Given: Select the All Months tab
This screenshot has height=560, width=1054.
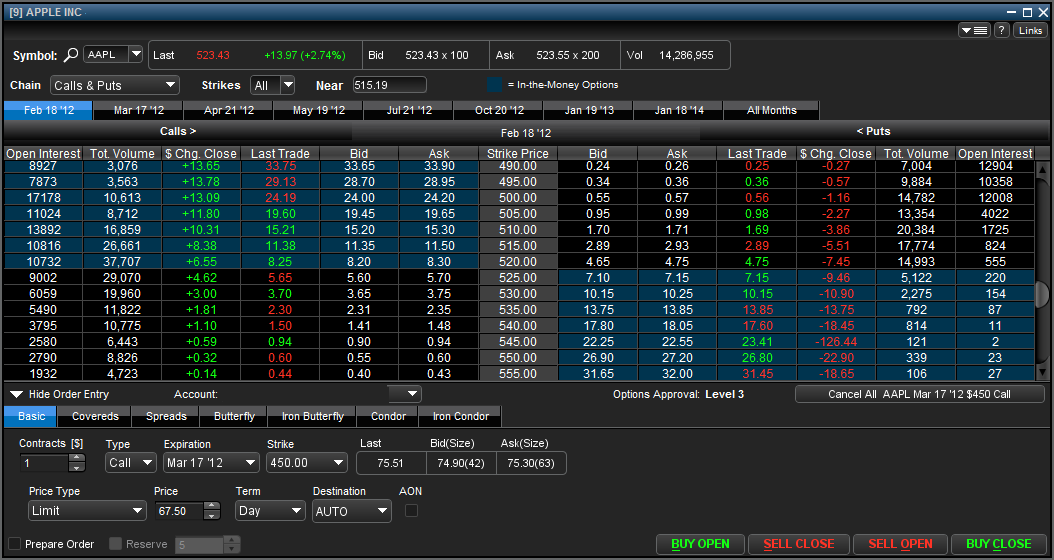Looking at the screenshot, I should 772,110.
